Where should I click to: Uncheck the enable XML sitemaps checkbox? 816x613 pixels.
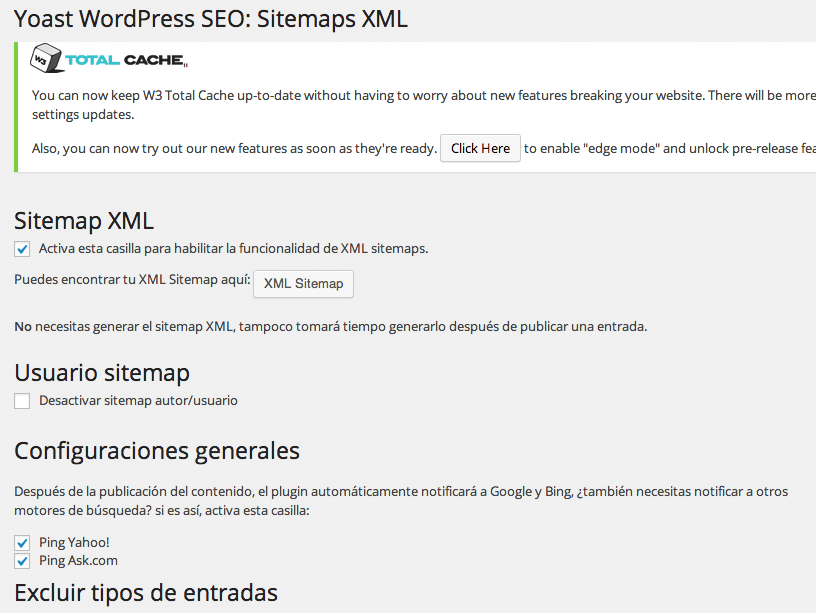22,249
